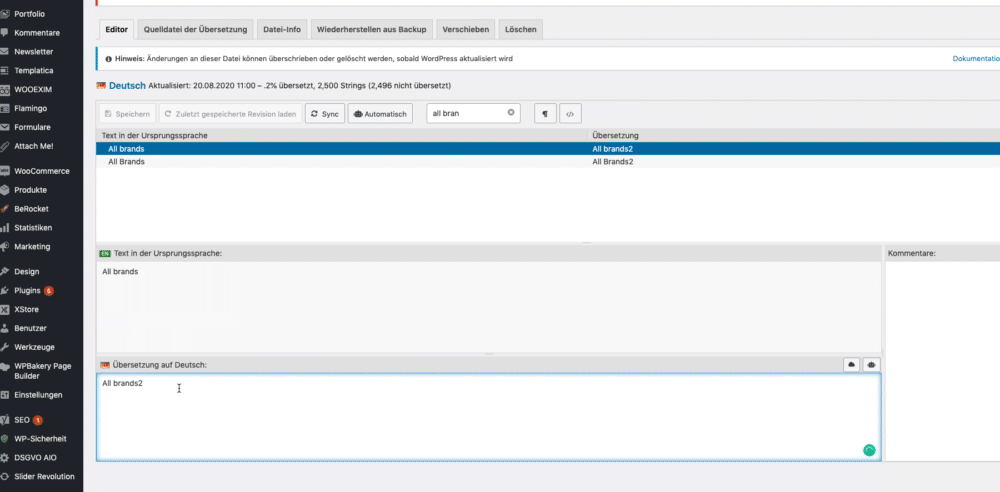Click the Marketing megaphone icon
Screen dimensions: 1000x492
click(x=4, y=246)
